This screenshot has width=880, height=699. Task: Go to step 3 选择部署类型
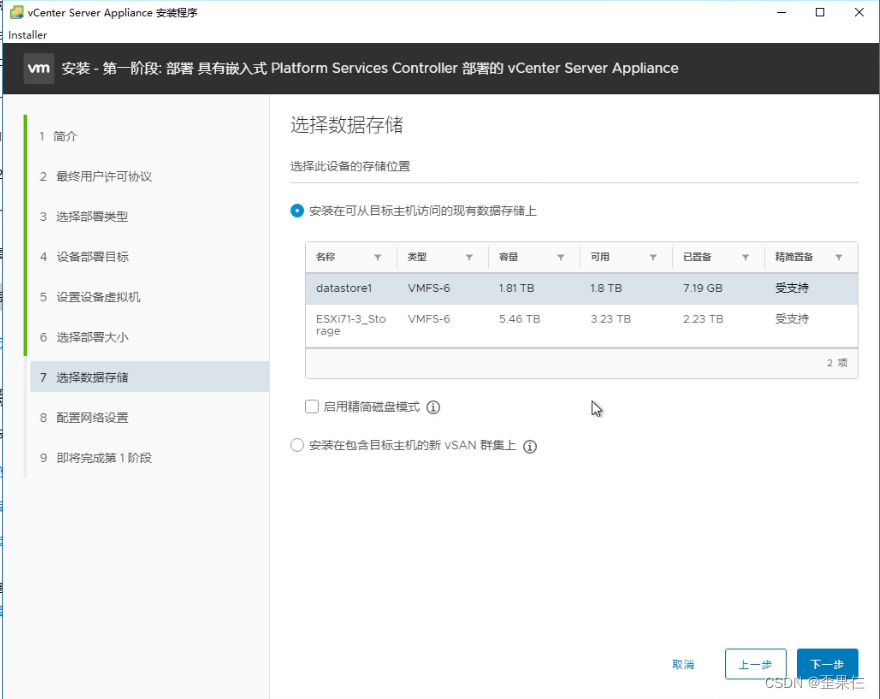point(84,217)
